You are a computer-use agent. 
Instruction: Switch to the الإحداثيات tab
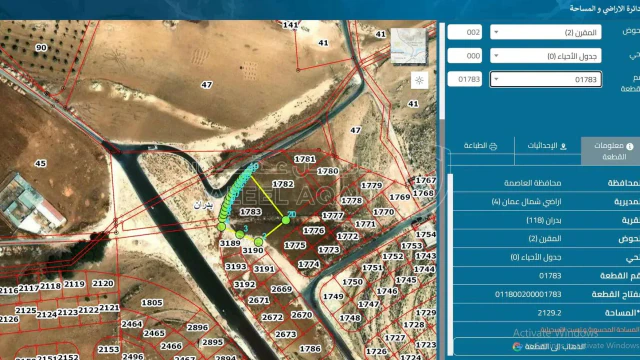click(x=547, y=146)
